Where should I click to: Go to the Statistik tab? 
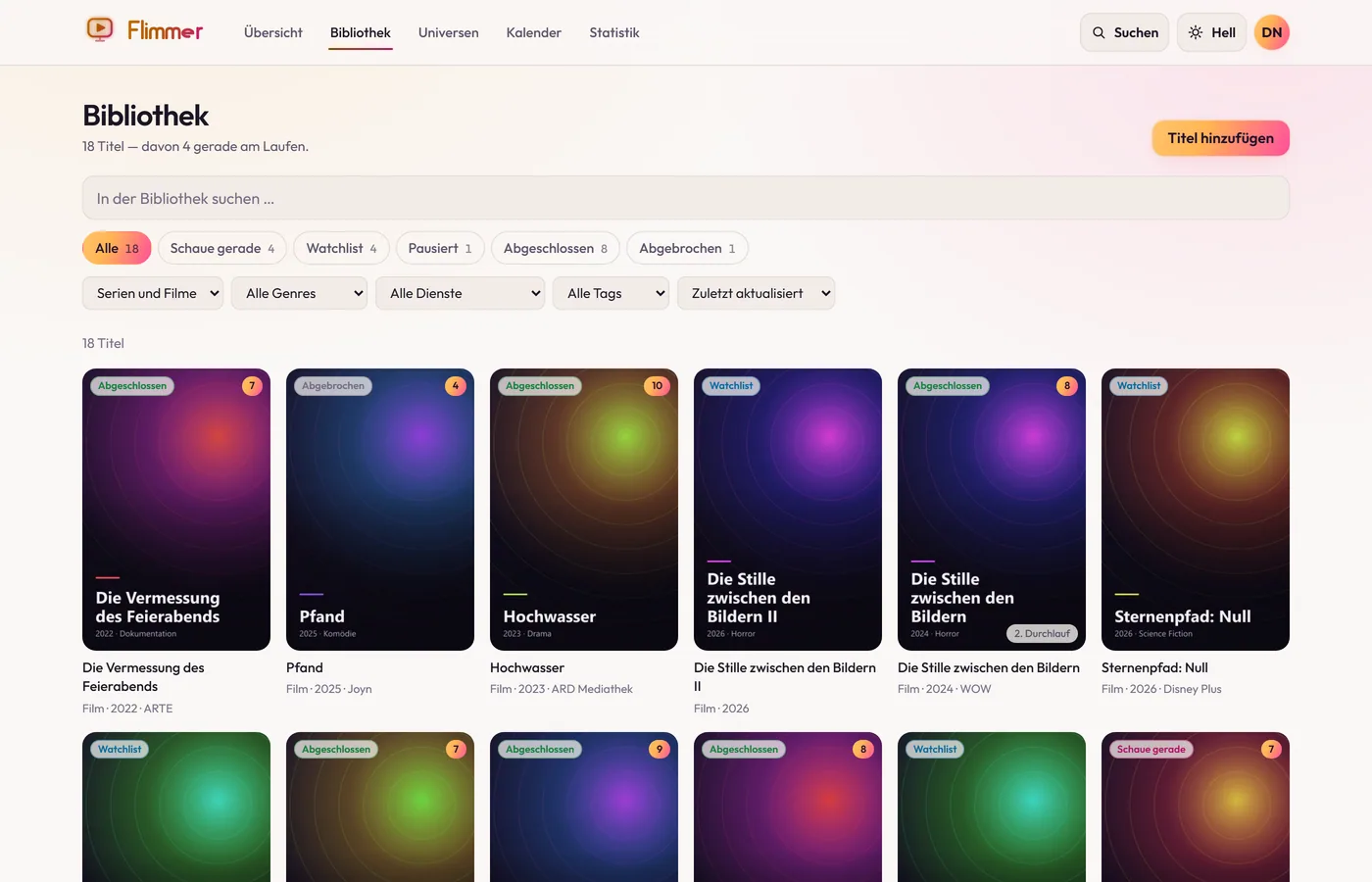(614, 32)
